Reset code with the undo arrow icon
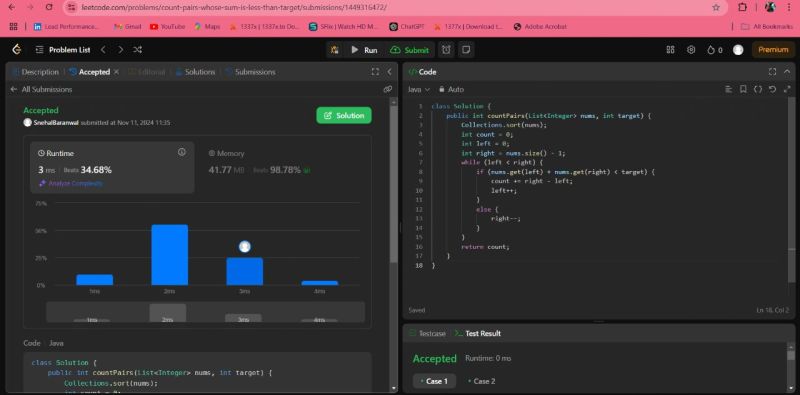This screenshot has height=395, width=800. 772,89
